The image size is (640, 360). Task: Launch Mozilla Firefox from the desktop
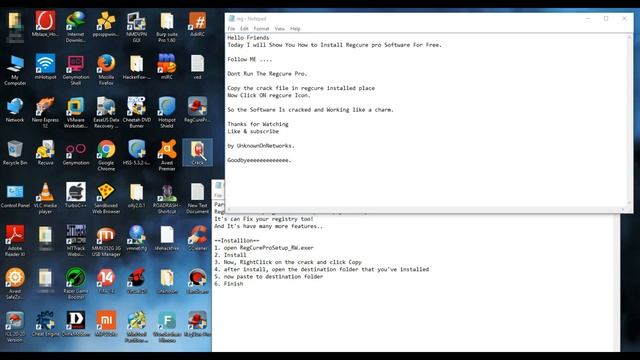point(106,70)
